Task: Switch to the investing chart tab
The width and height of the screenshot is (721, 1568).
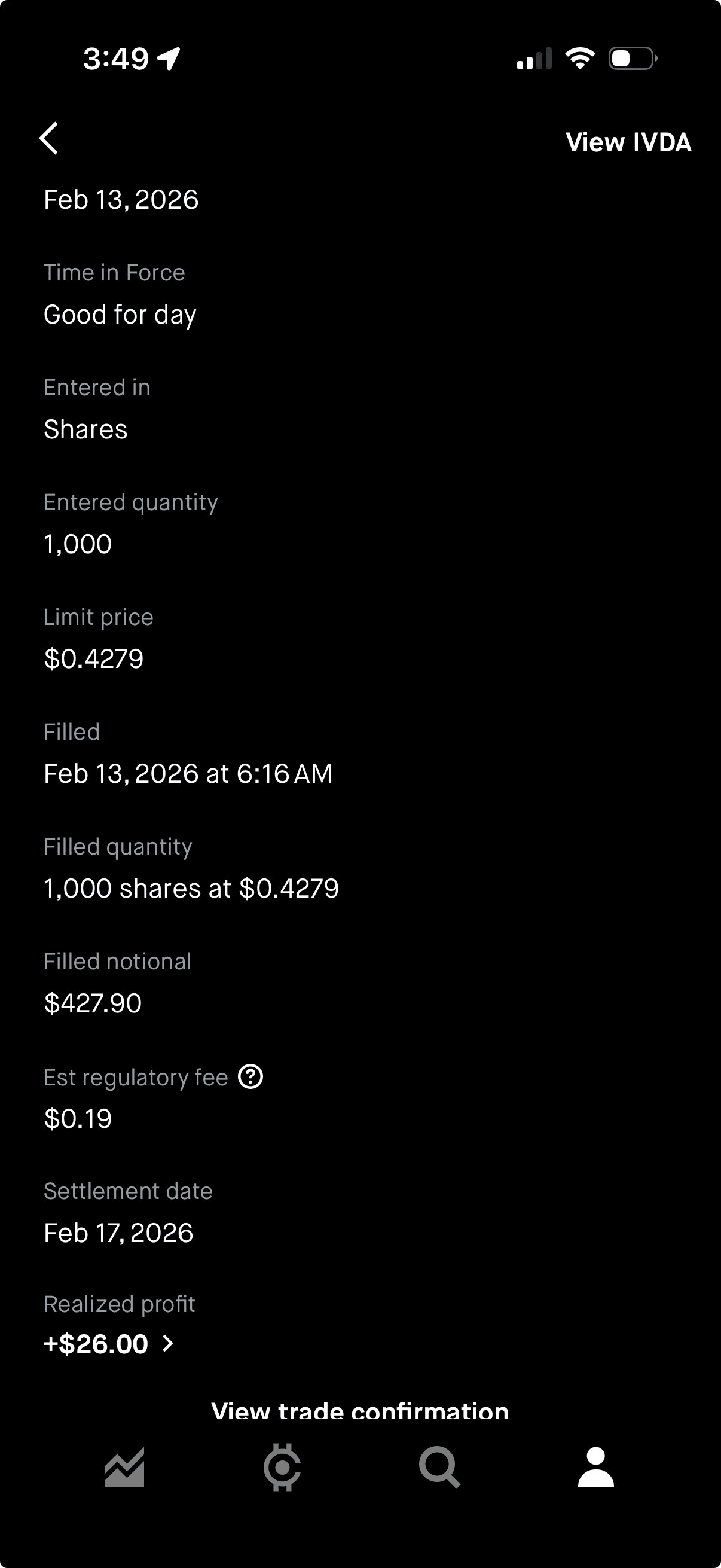Action: [125, 1468]
